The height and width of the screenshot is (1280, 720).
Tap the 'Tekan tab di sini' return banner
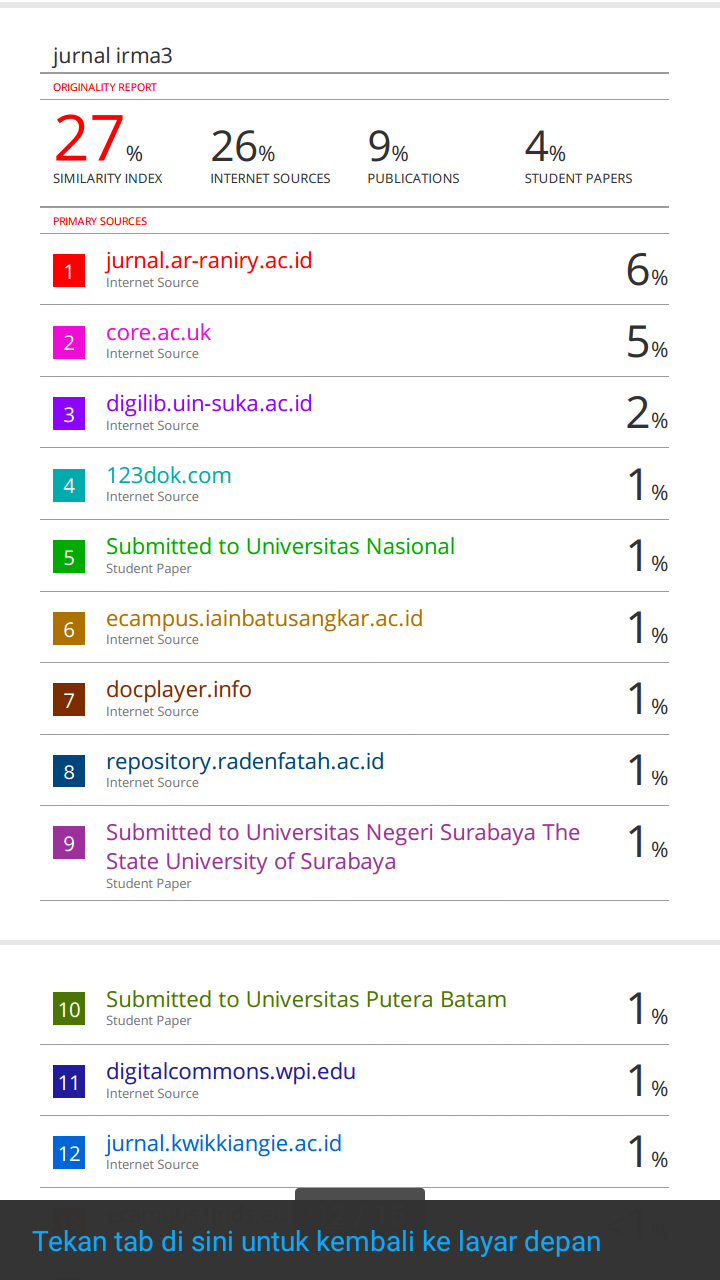tap(317, 1241)
